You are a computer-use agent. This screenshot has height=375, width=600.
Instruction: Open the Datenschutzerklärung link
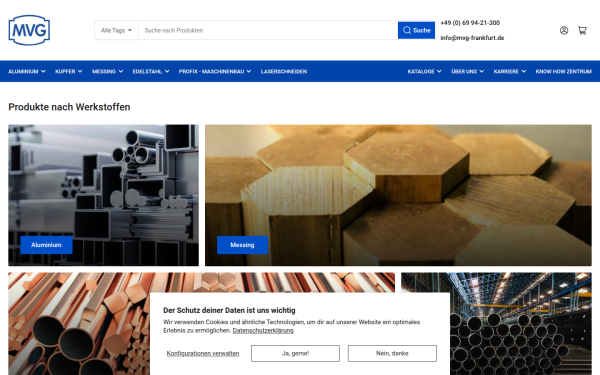coord(263,330)
